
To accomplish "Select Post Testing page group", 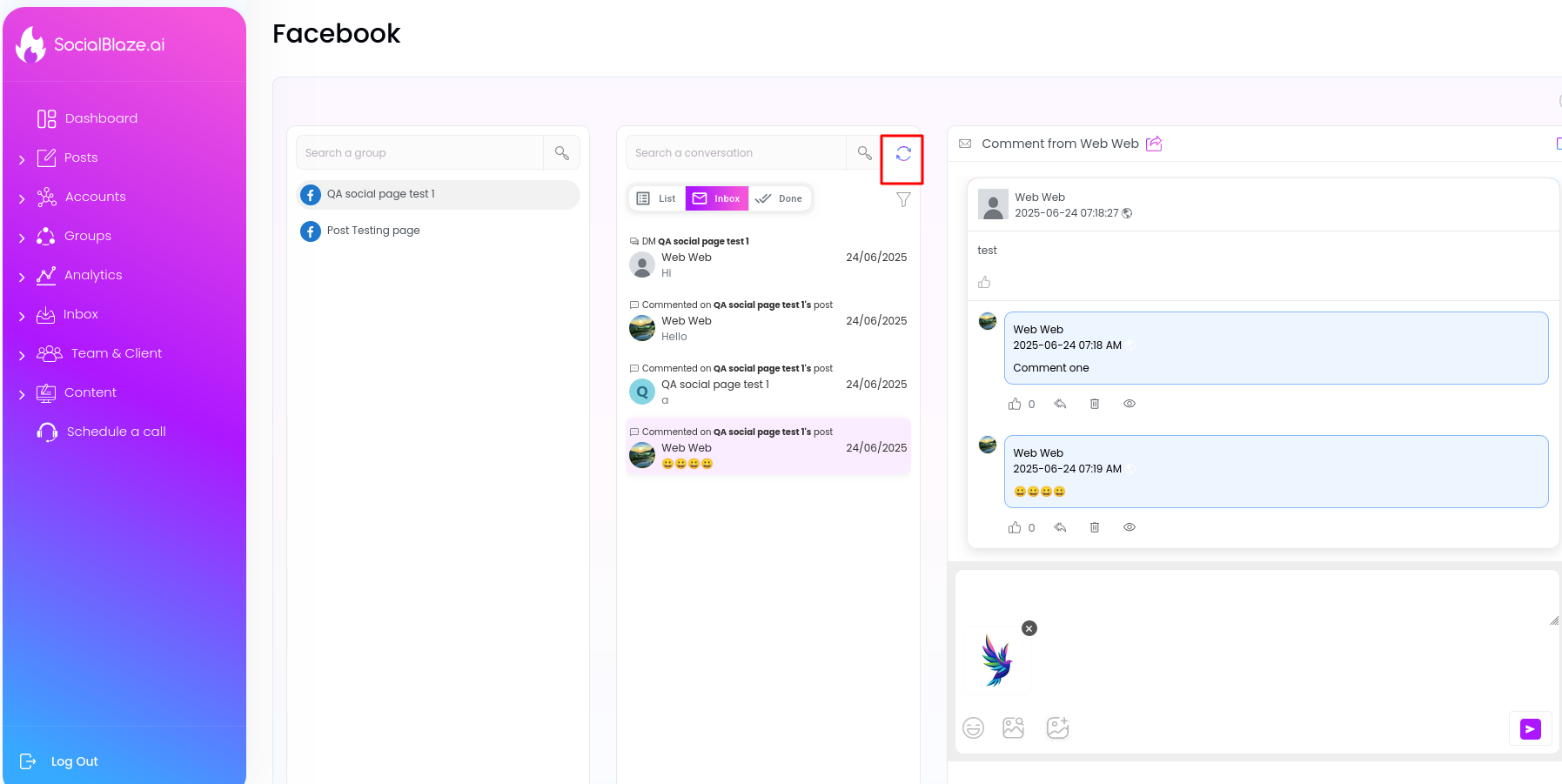I will pos(439,231).
